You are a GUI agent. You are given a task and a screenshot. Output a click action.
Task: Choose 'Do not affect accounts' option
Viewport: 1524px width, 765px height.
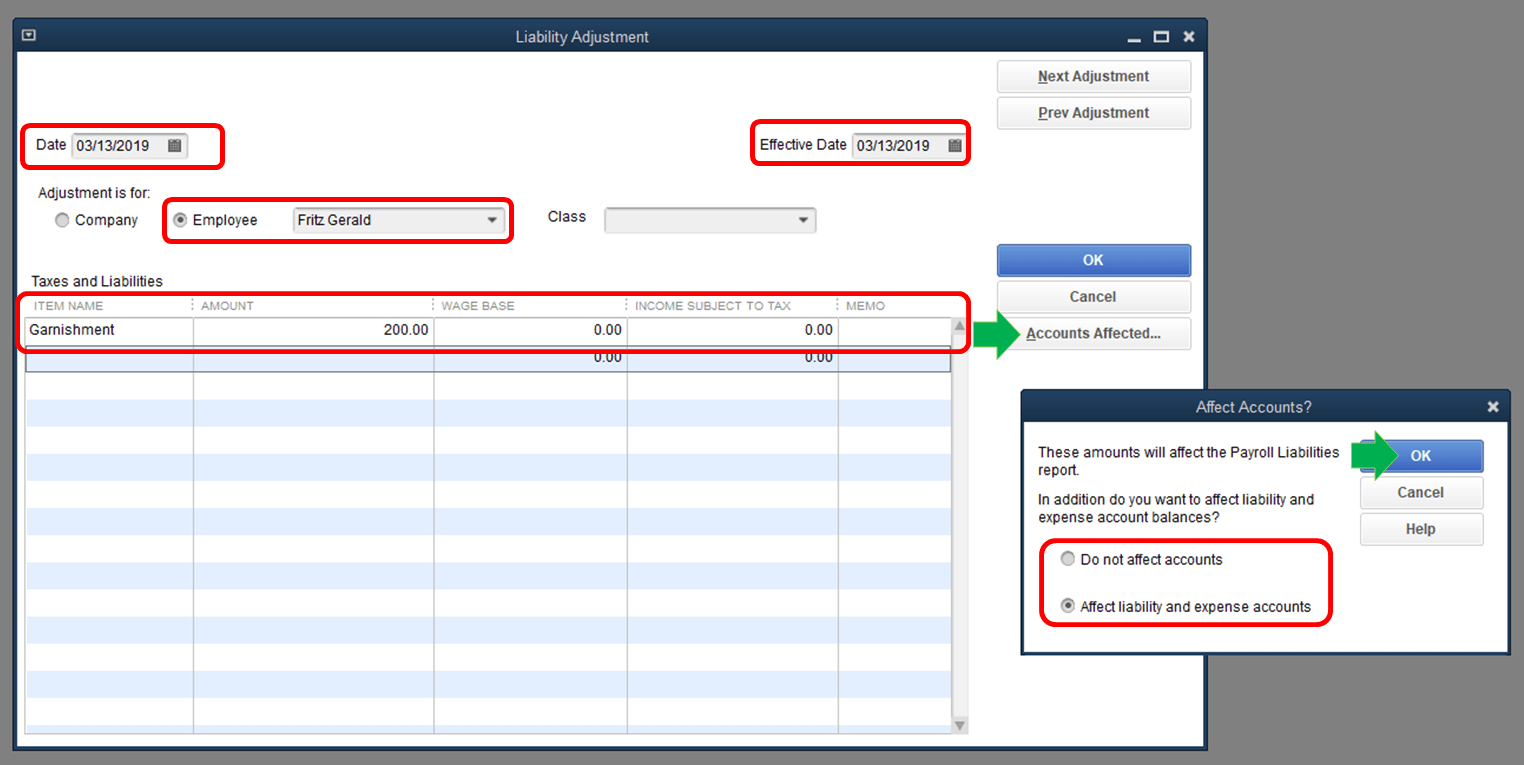[x=1068, y=560]
